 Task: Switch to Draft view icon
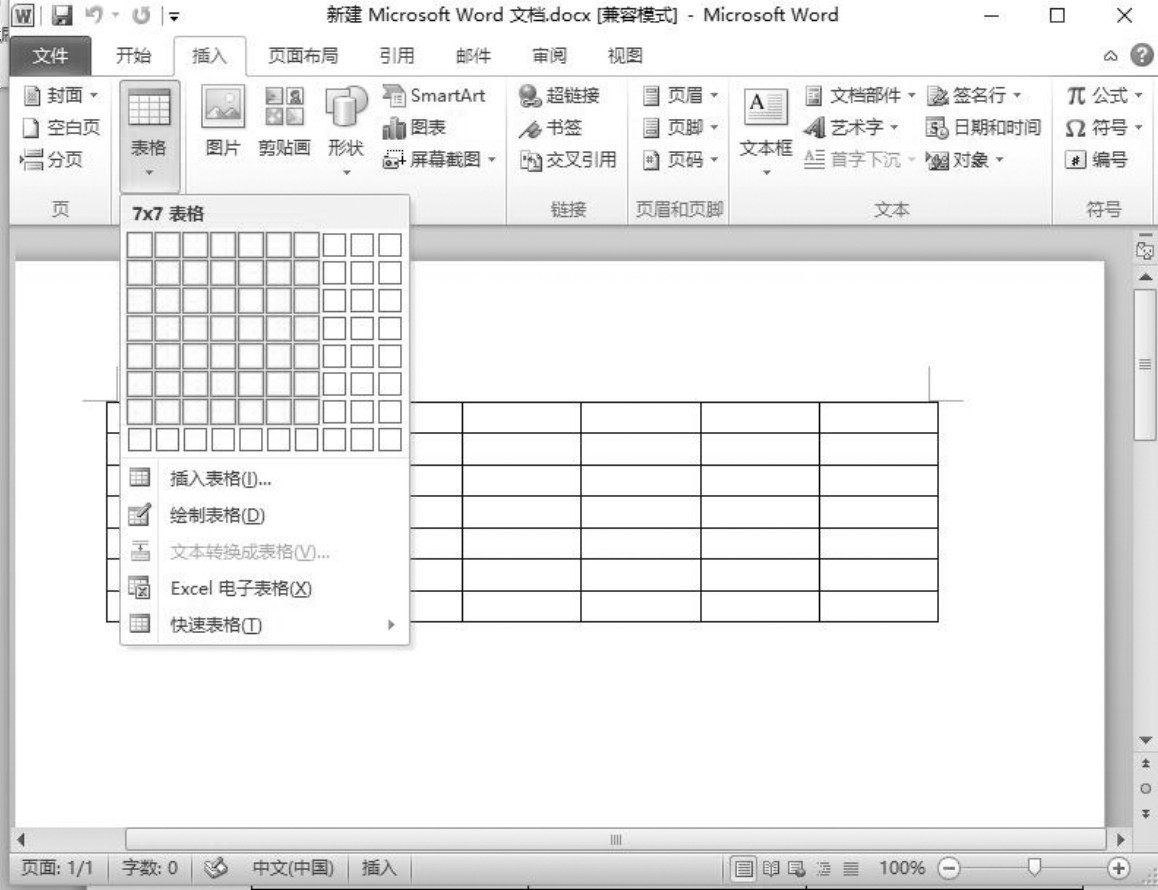[851, 868]
